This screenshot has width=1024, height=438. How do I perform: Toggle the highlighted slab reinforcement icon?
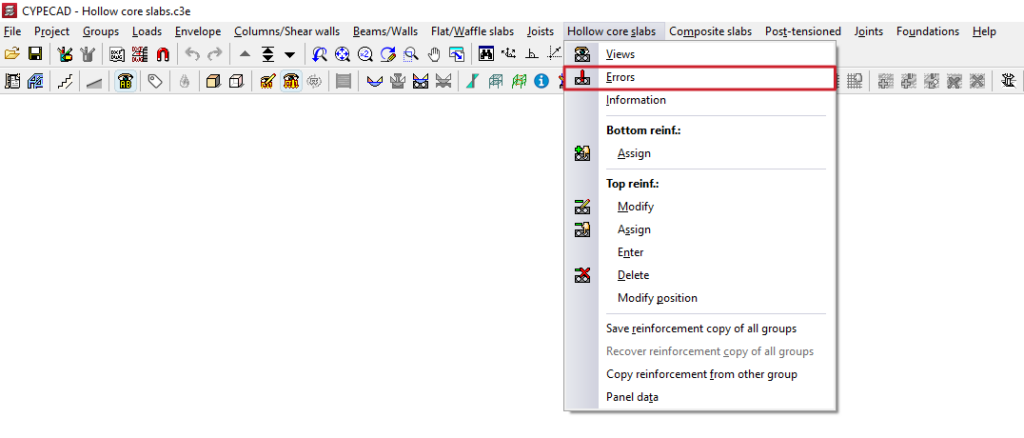click(292, 81)
